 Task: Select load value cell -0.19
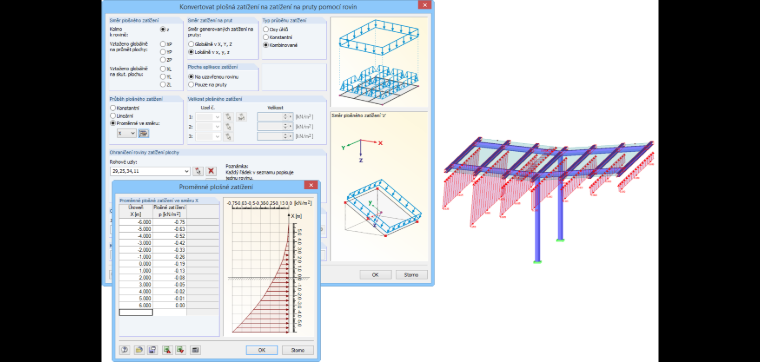(x=169, y=264)
